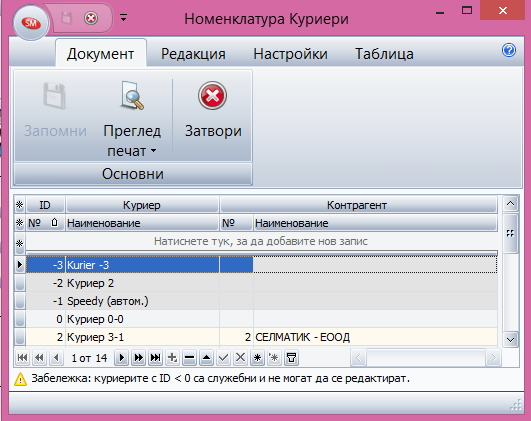Sort by Куриер column header
531x421 pixels.
[x=142, y=205]
